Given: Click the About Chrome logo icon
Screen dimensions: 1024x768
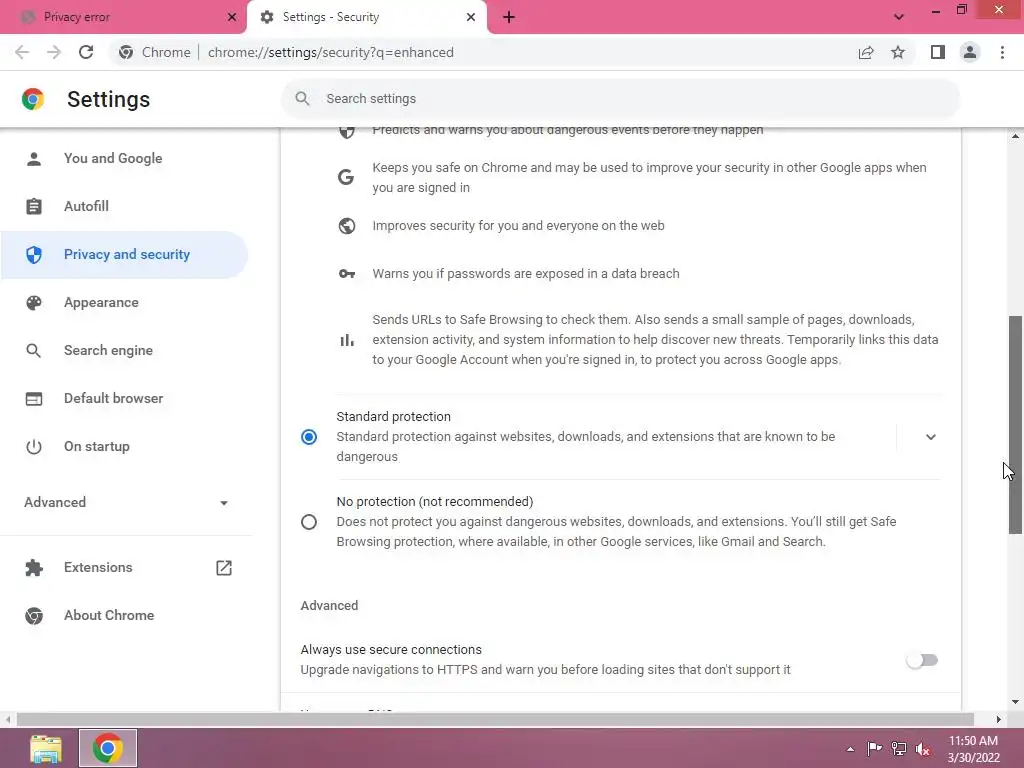Looking at the screenshot, I should coord(34,615).
